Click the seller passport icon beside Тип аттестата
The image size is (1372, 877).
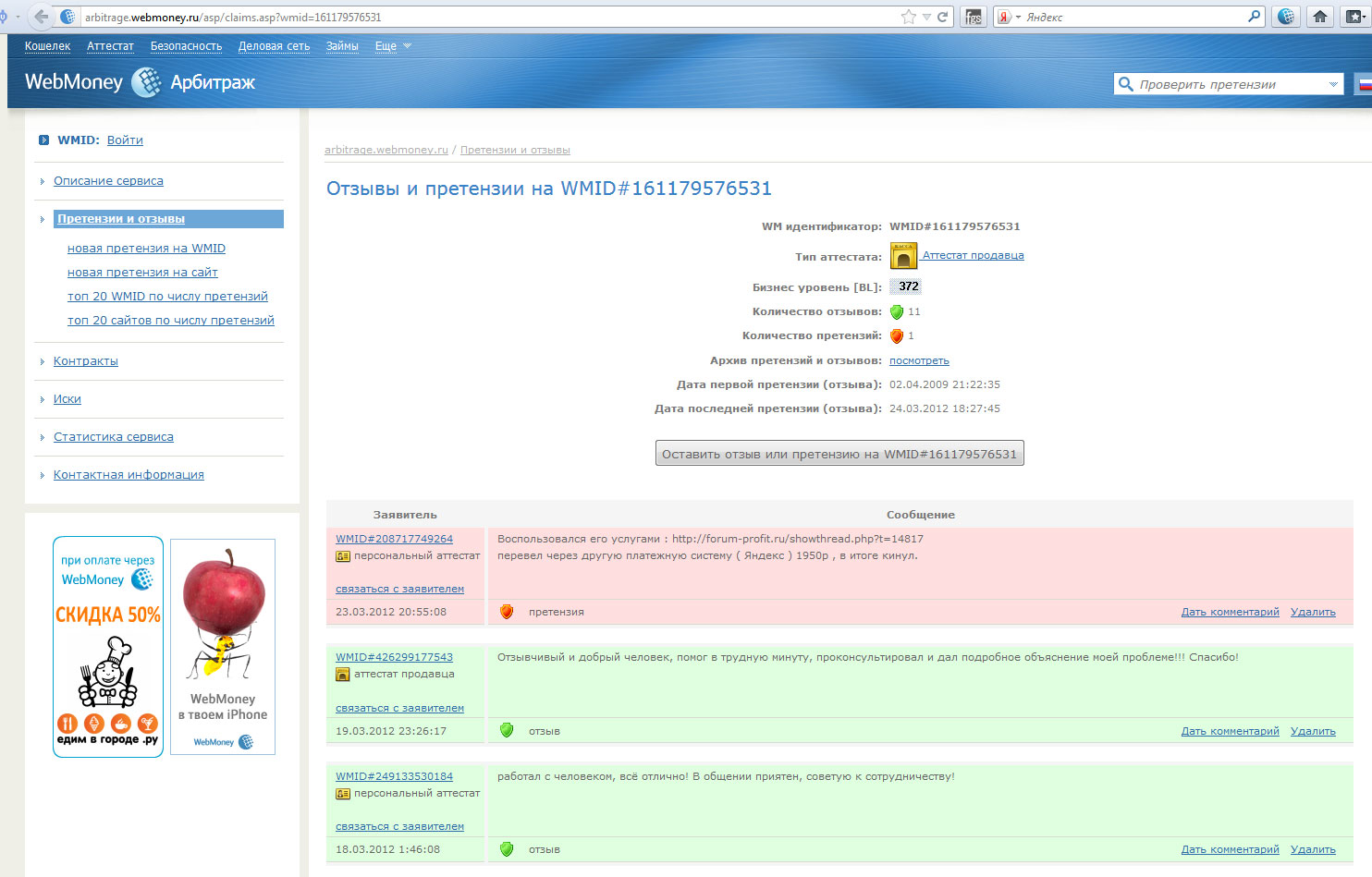[903, 256]
